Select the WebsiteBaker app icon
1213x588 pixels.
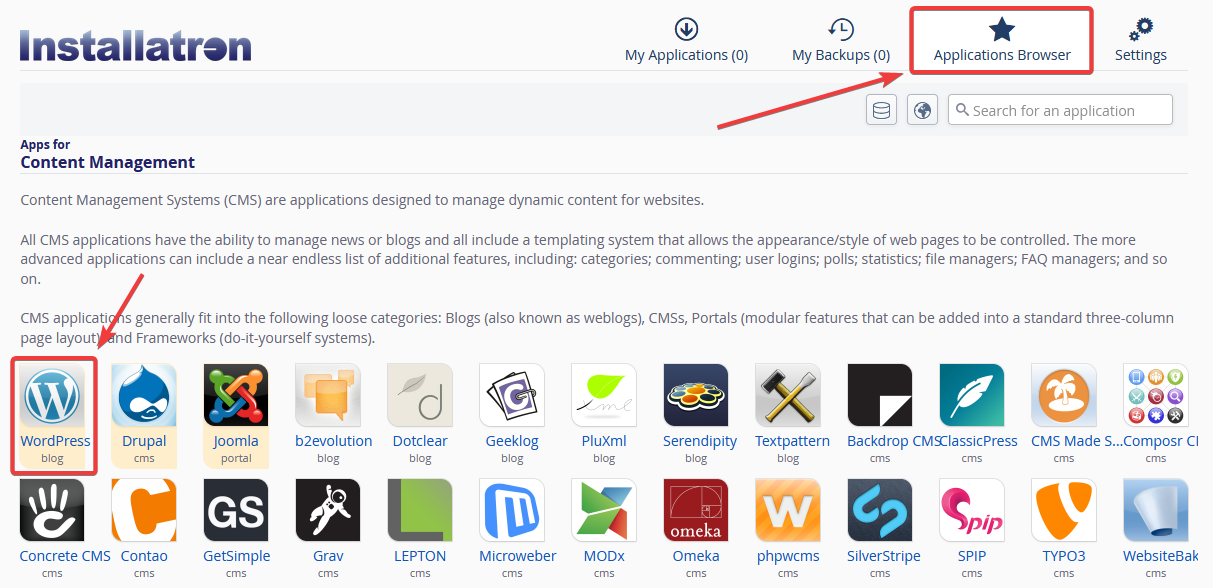pyautogui.click(x=1156, y=510)
